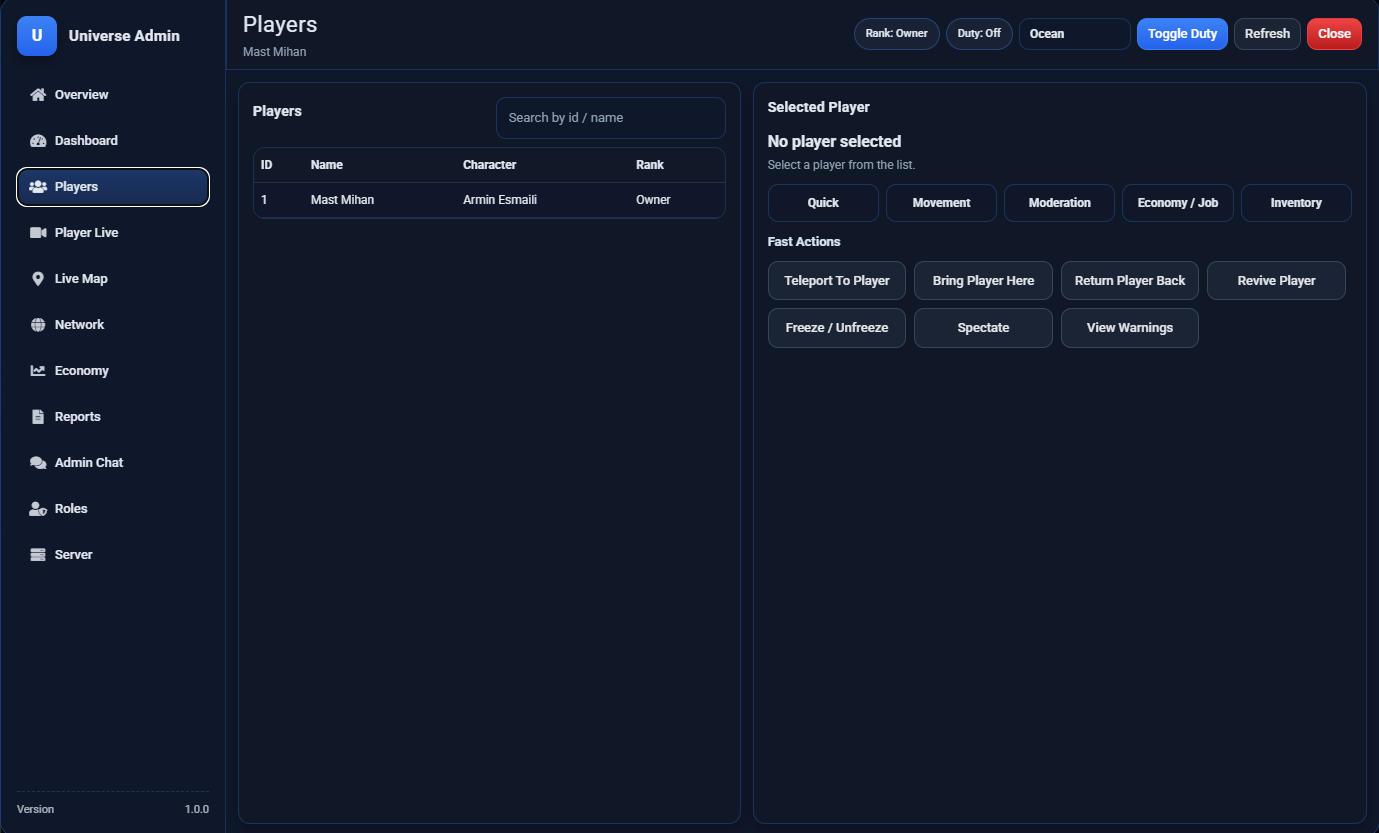Click the version number 1.0.0
The image size is (1379, 833).
[197, 809]
